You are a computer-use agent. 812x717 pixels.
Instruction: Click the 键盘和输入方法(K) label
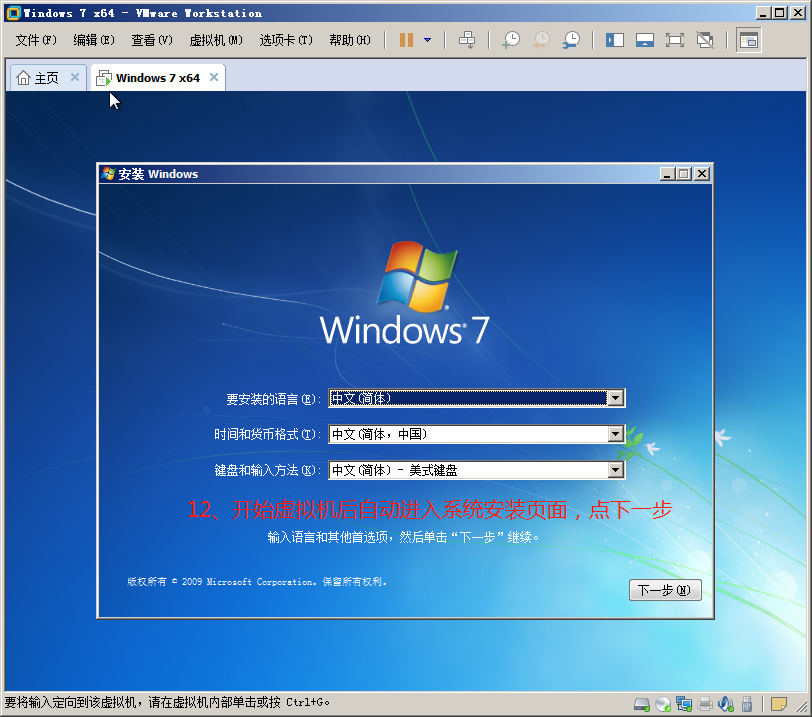[268, 470]
